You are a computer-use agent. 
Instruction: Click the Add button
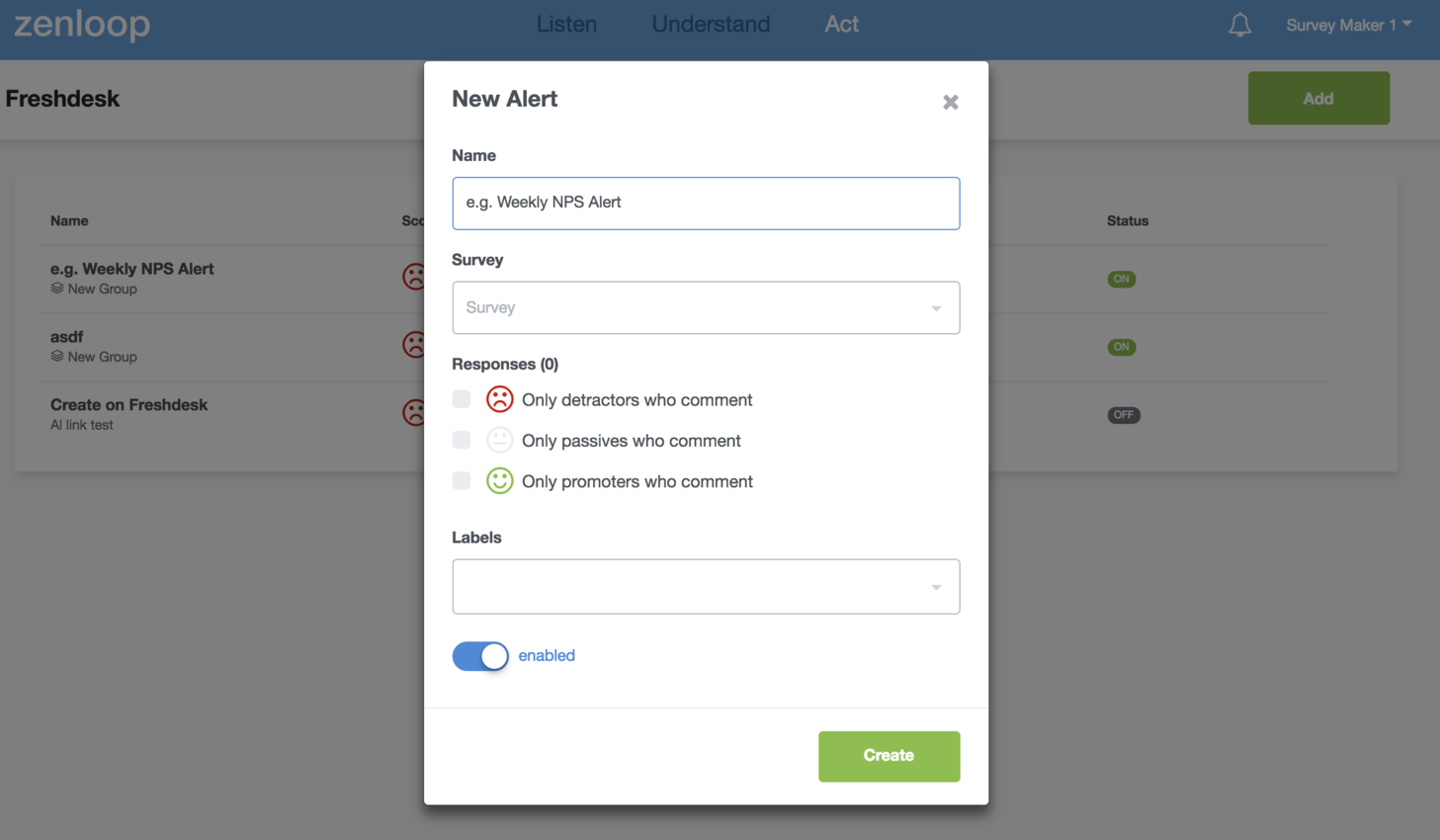pos(1318,98)
